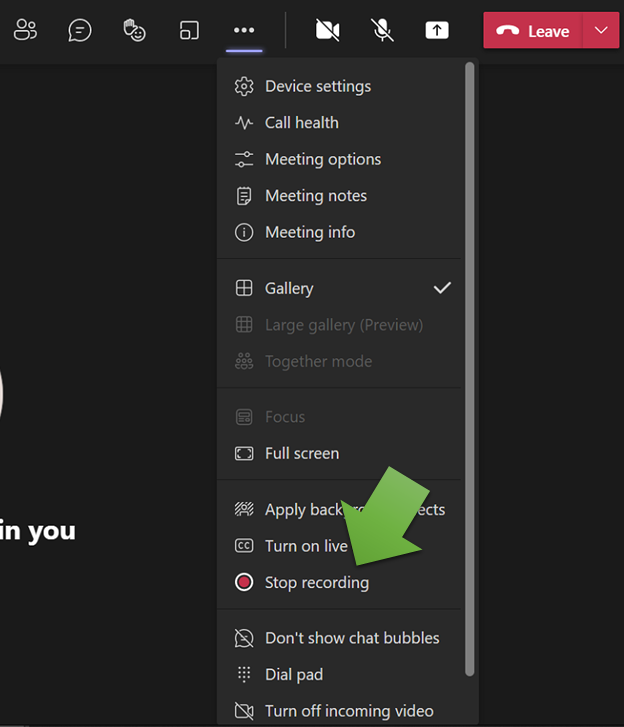Turn on live captions
Viewport: 624px width, 727px height.
[339, 546]
